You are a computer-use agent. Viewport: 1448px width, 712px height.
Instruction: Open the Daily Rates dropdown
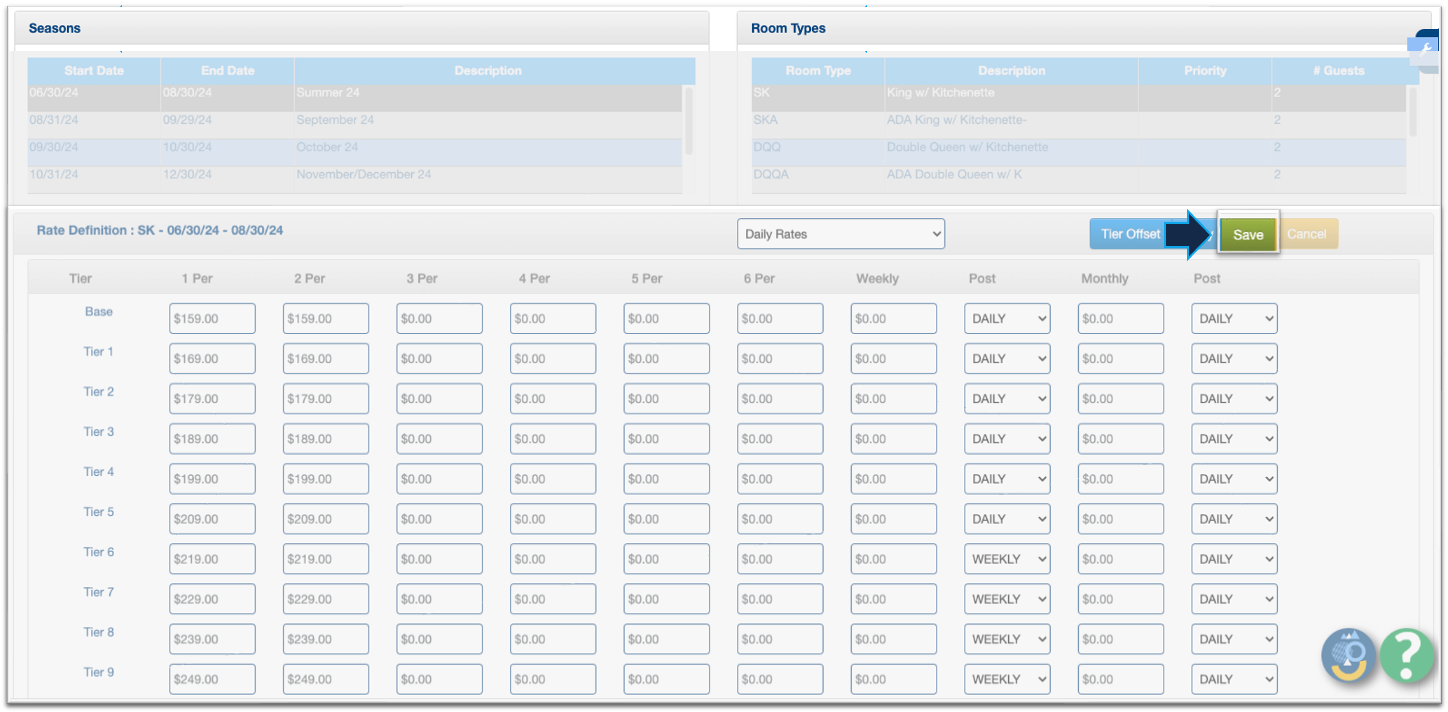pyautogui.click(x=841, y=234)
